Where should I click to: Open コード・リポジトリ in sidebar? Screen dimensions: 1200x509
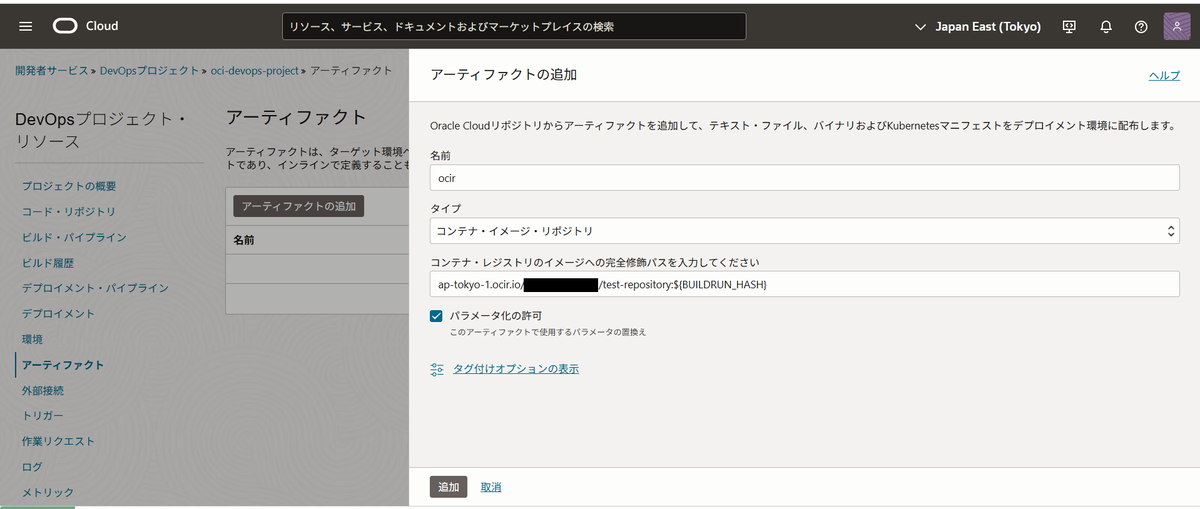[x=69, y=212]
